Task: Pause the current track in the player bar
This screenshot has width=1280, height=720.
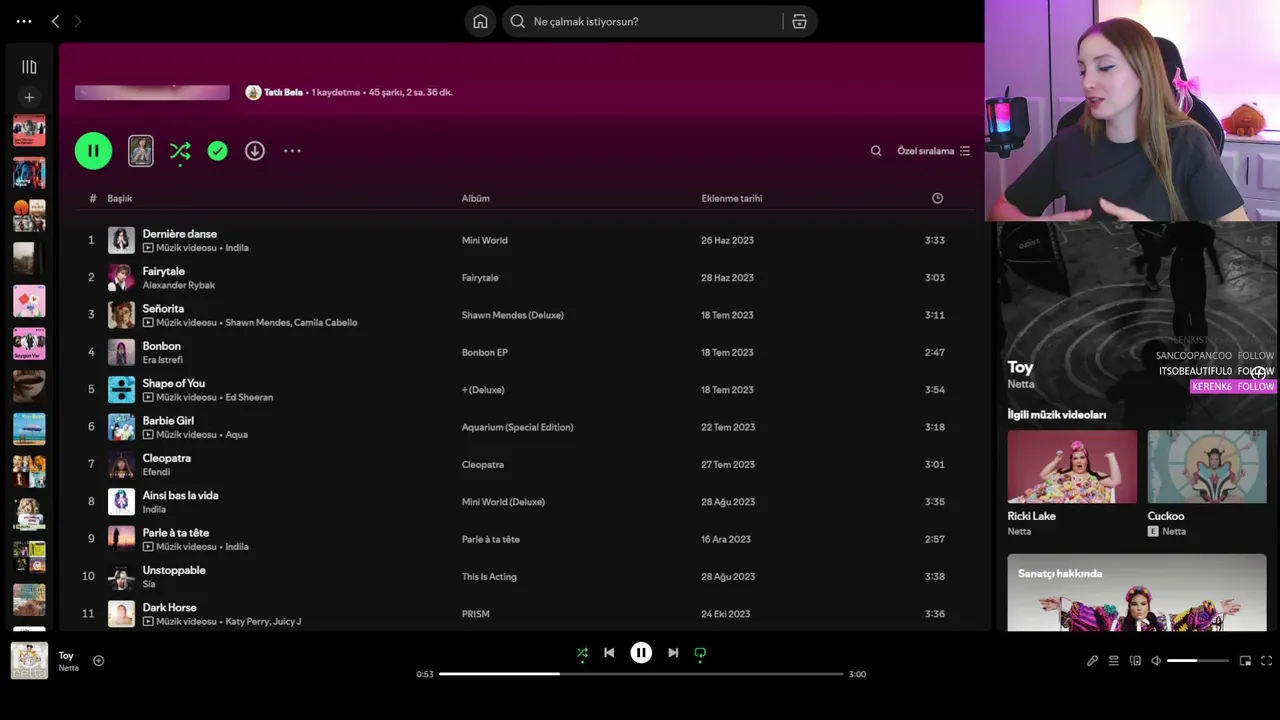Action: 641,653
